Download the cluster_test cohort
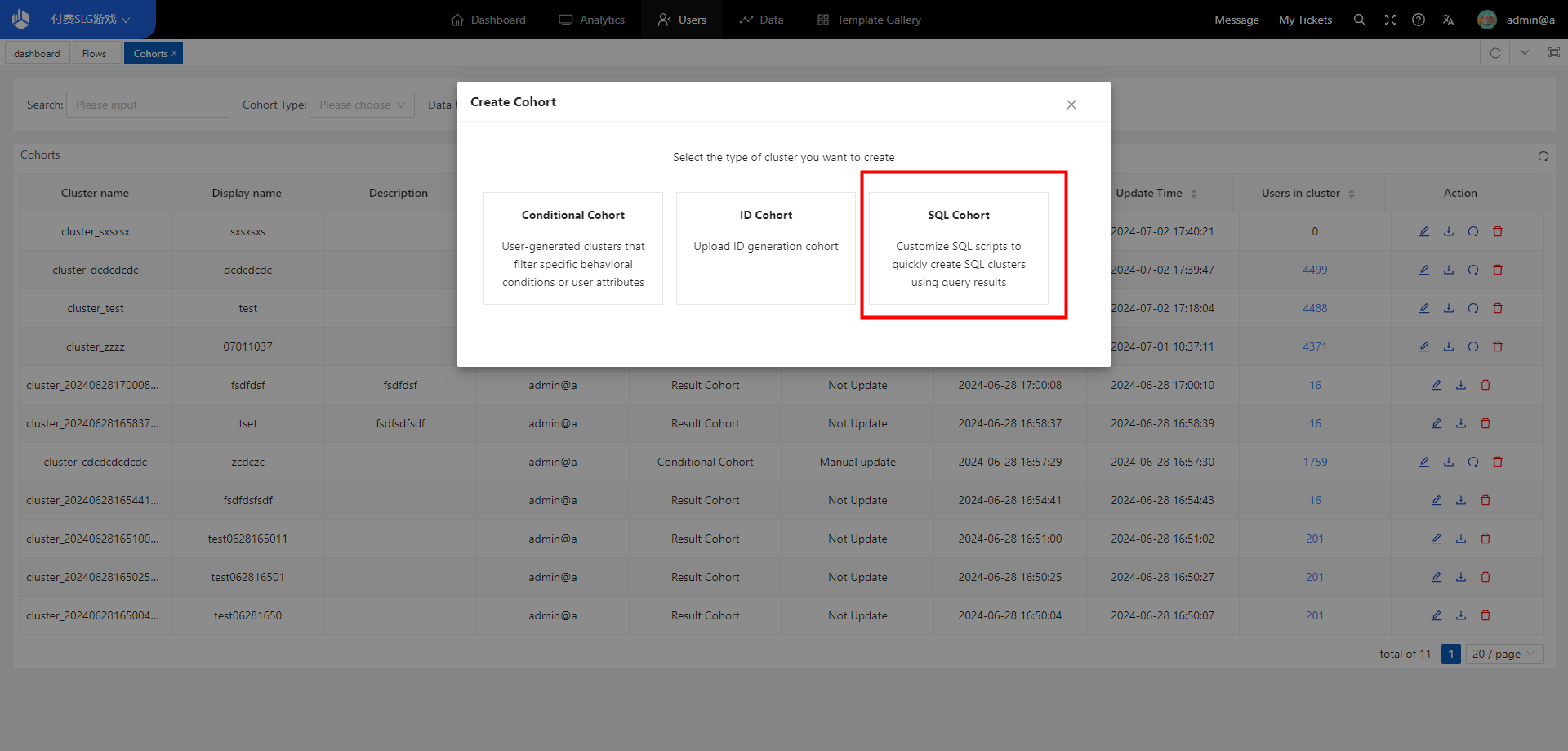1568x751 pixels. click(x=1448, y=308)
